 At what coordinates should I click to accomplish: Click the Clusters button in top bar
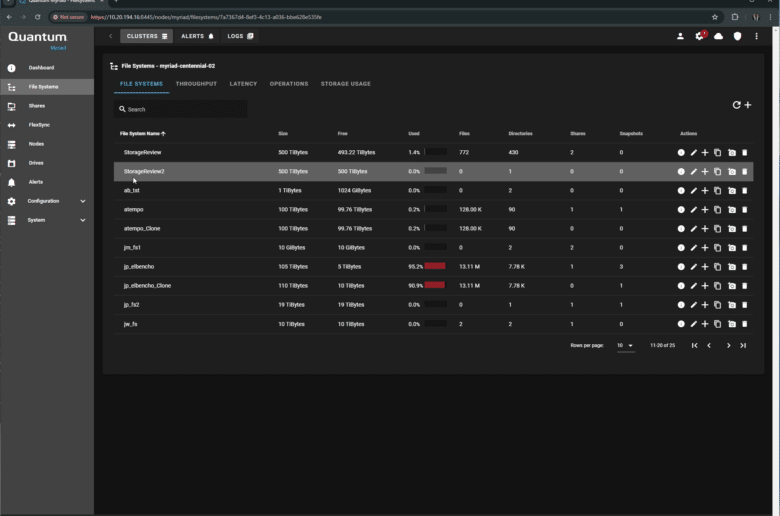pyautogui.click(x=147, y=36)
